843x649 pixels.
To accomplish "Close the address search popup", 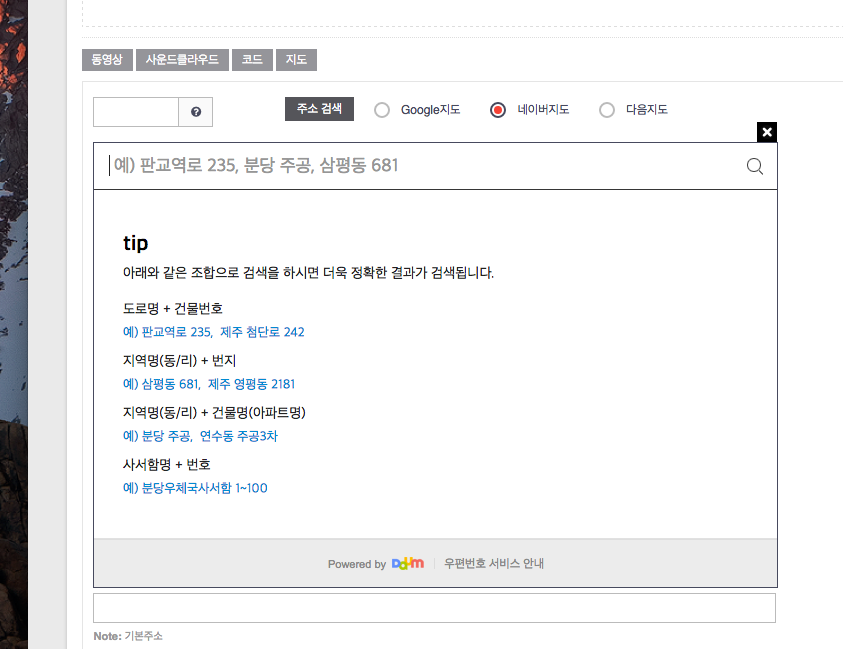I will [767, 132].
